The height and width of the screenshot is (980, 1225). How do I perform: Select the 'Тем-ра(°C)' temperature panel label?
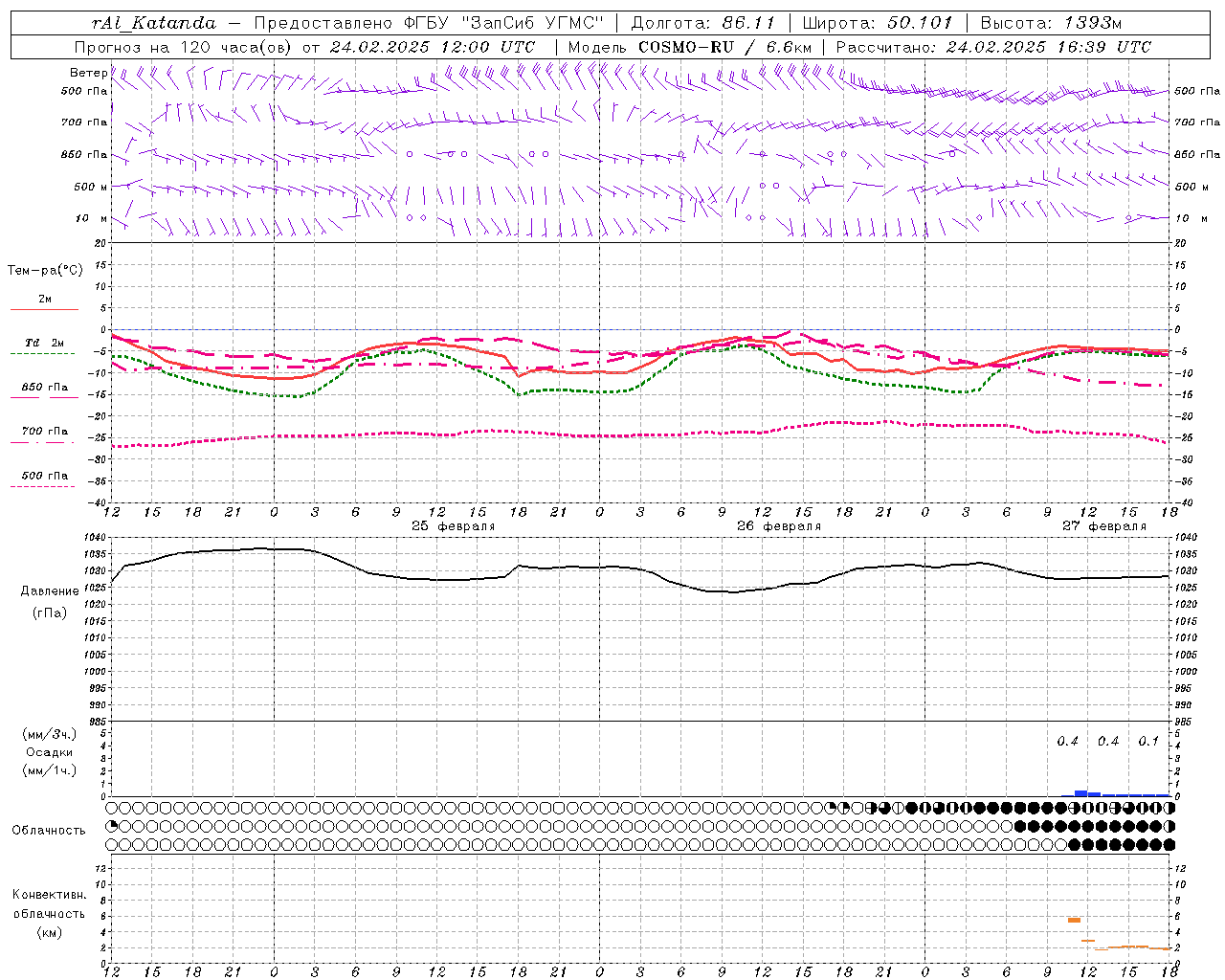click(x=45, y=271)
